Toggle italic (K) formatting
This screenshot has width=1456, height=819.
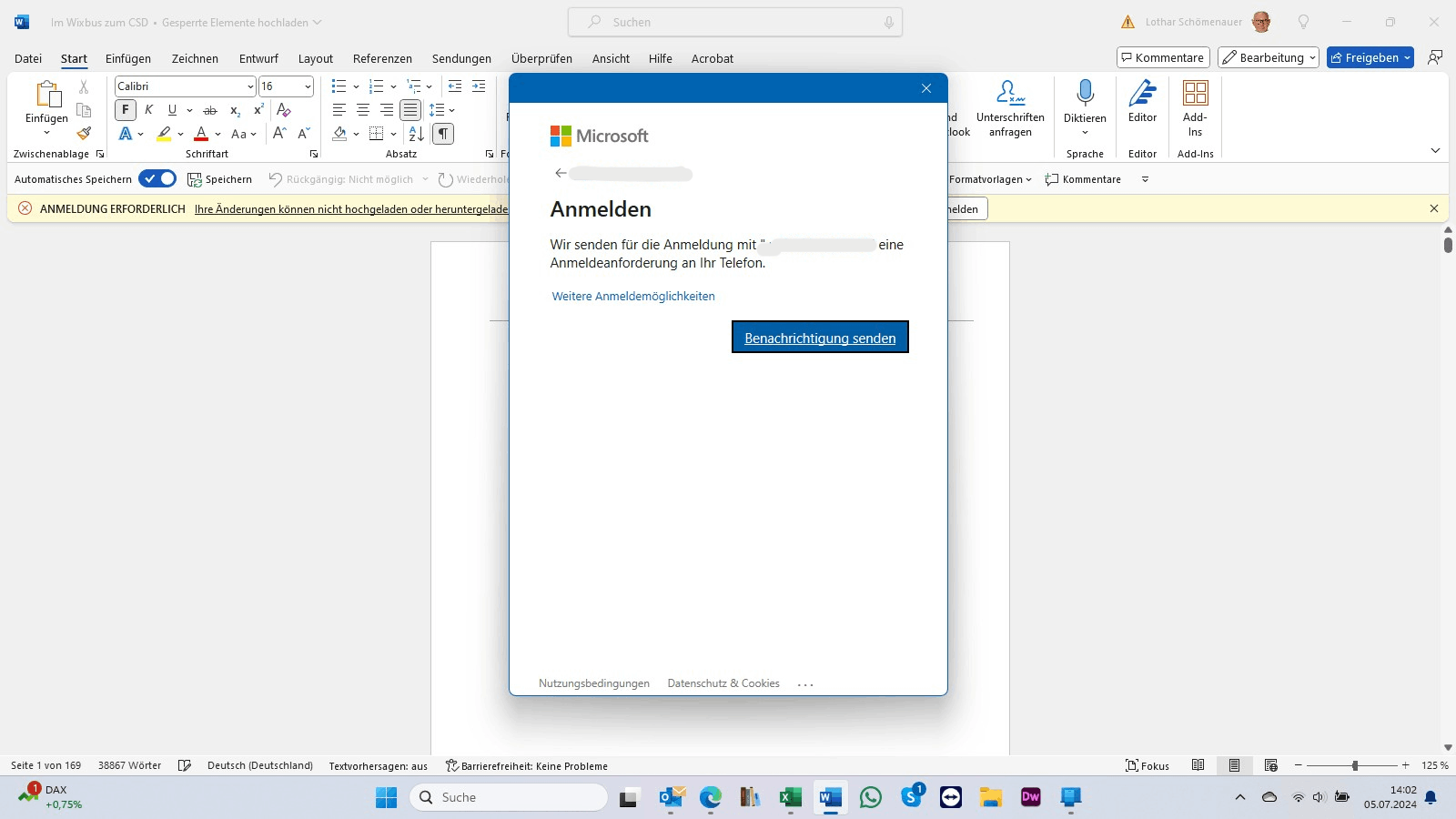(x=149, y=110)
